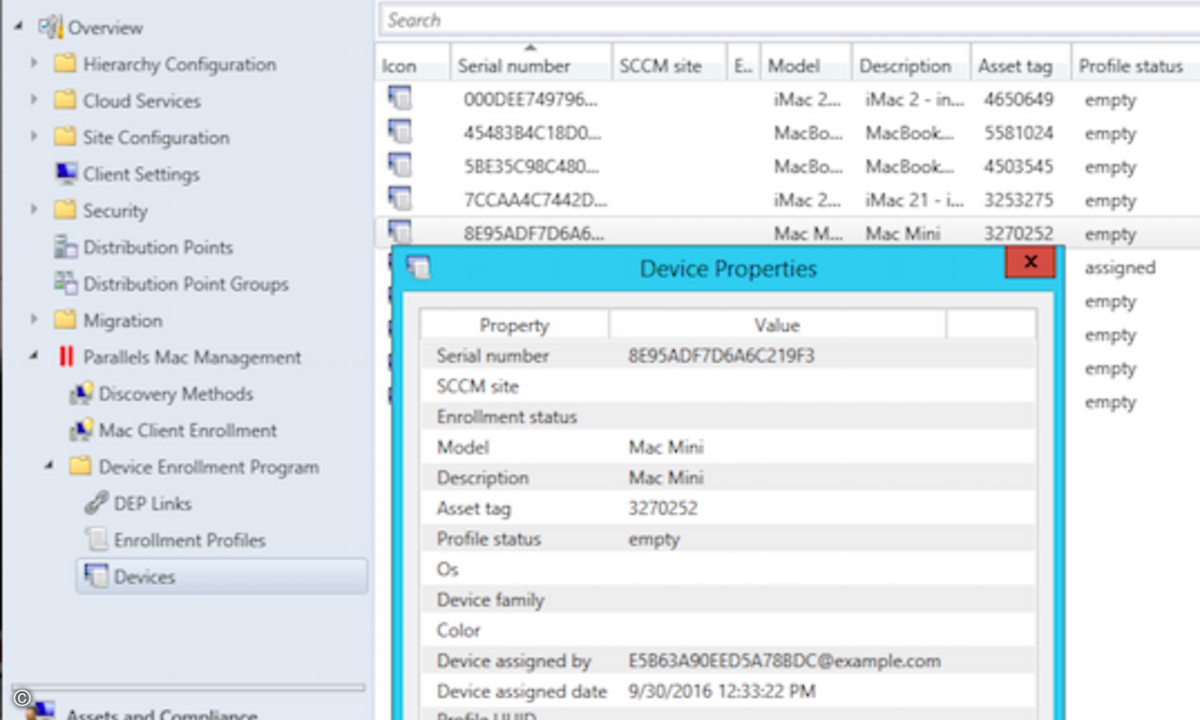Image resolution: width=1200 pixels, height=720 pixels.
Task: Click the Enrollment status property row label
Action: tap(507, 417)
